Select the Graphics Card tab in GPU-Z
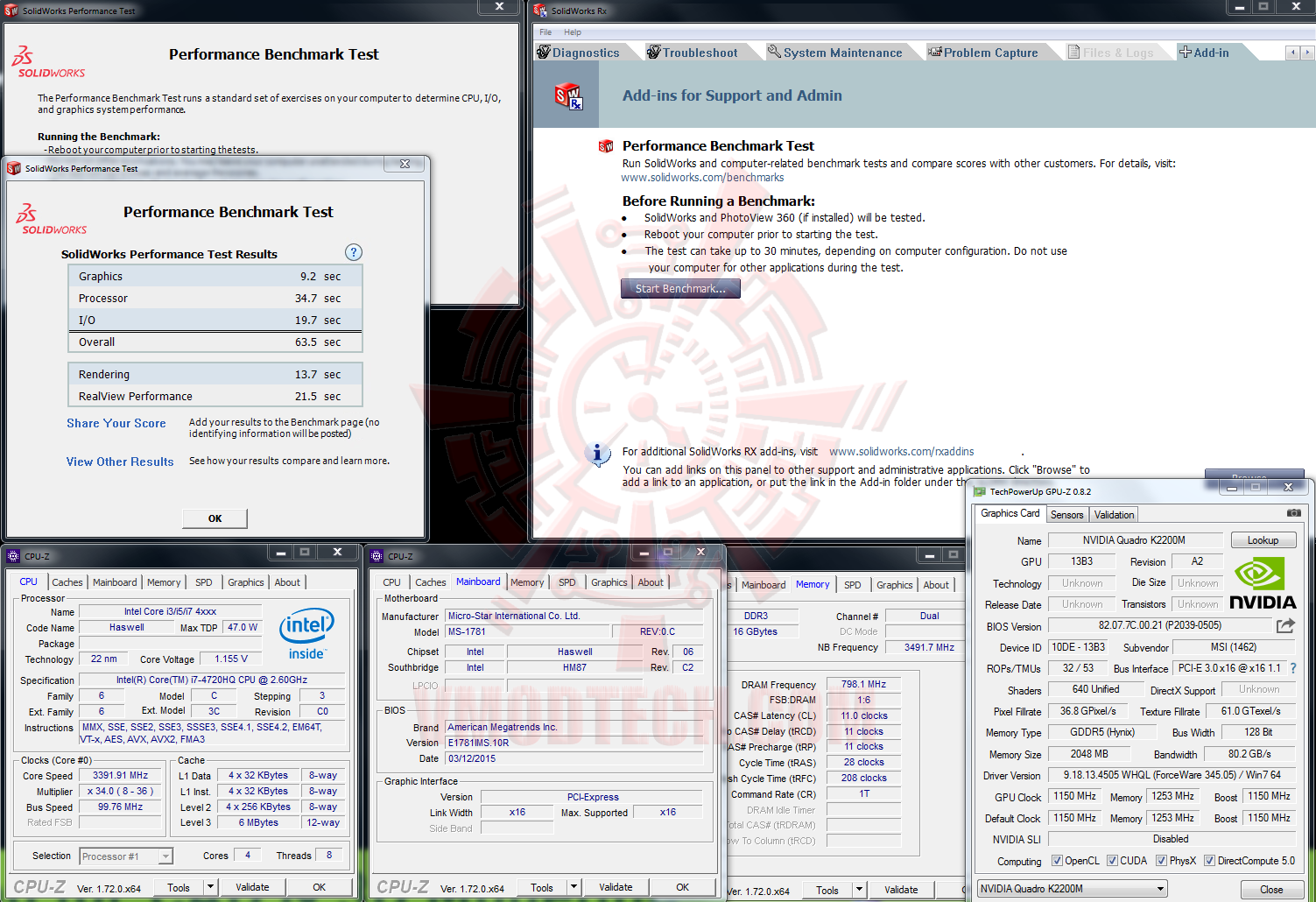This screenshot has width=1316, height=902. pyautogui.click(x=1010, y=513)
